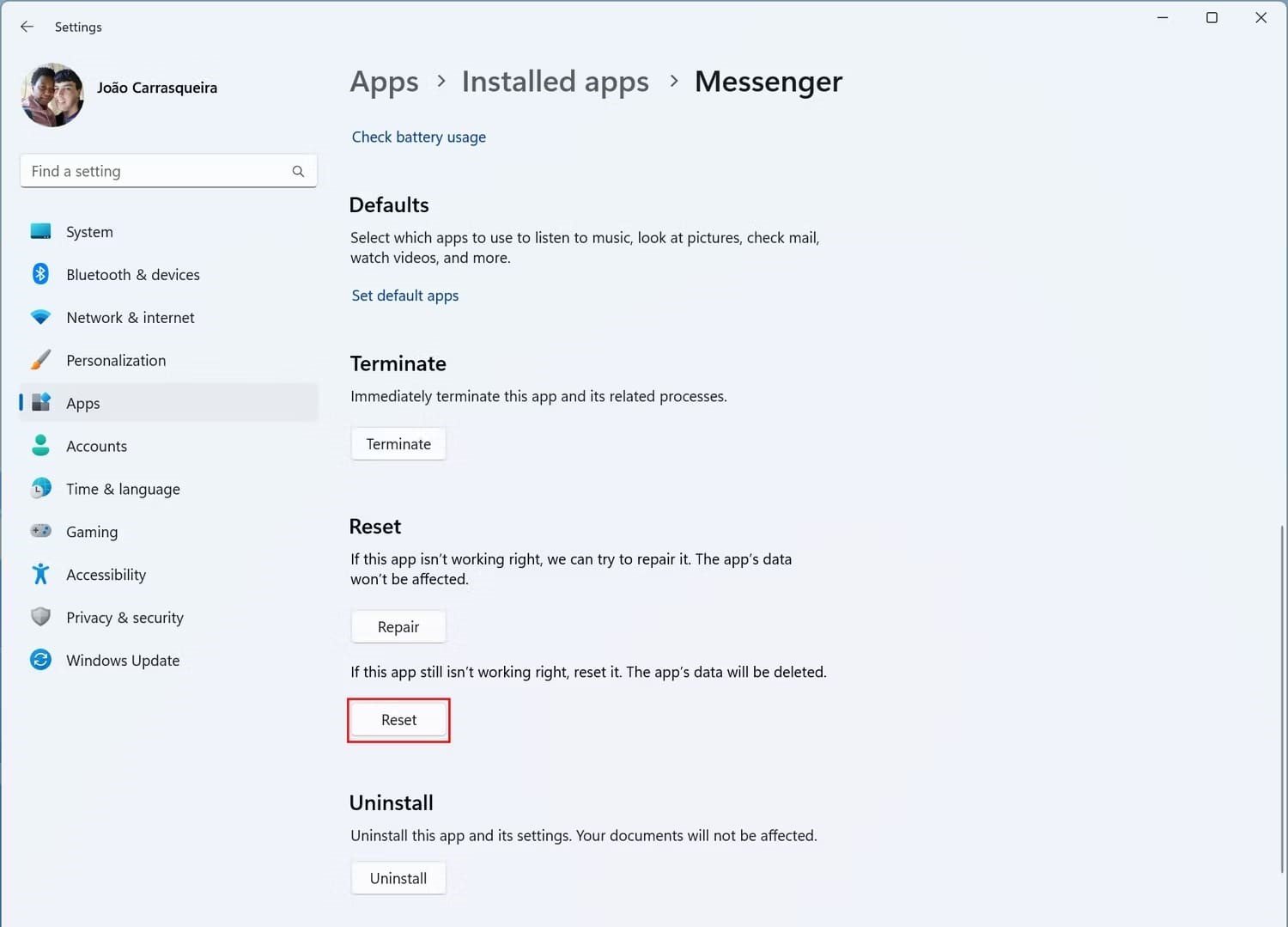Click the back arrow in Settings
Image resolution: width=1288 pixels, height=927 pixels.
[x=27, y=27]
